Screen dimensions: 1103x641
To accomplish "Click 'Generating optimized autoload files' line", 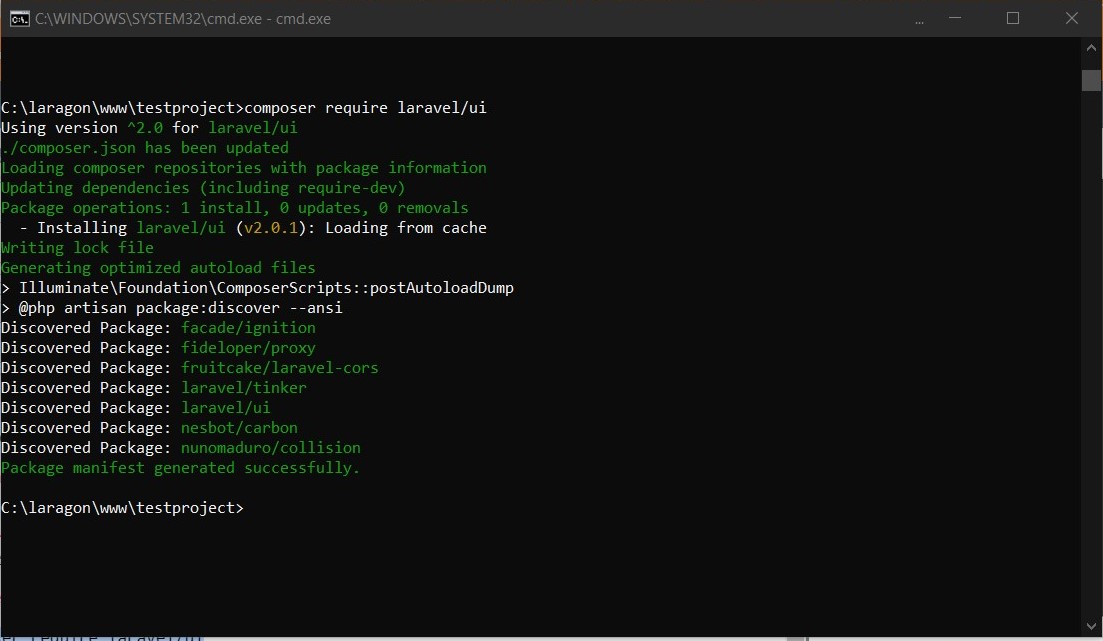I will click(x=158, y=268).
